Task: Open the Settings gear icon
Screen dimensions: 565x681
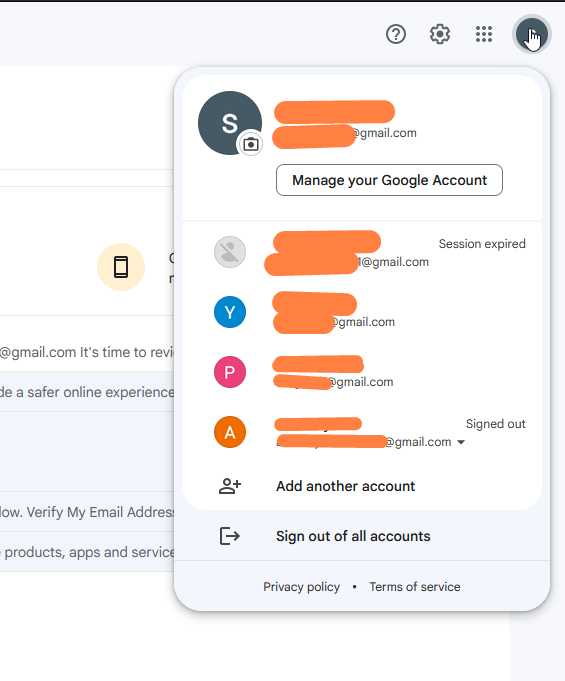Action: [439, 34]
